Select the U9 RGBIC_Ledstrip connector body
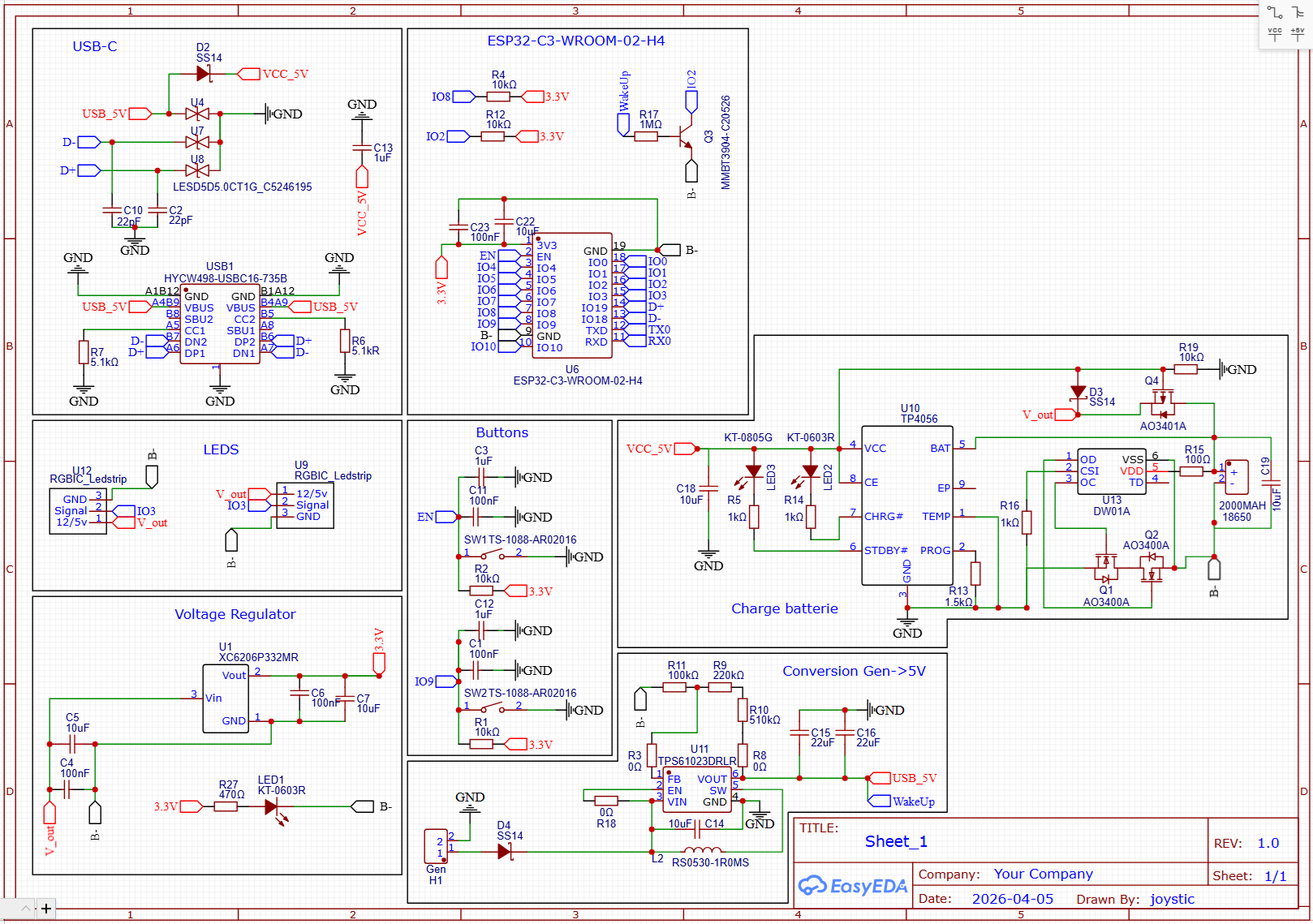This screenshot has height=924, width=1313. [x=305, y=505]
